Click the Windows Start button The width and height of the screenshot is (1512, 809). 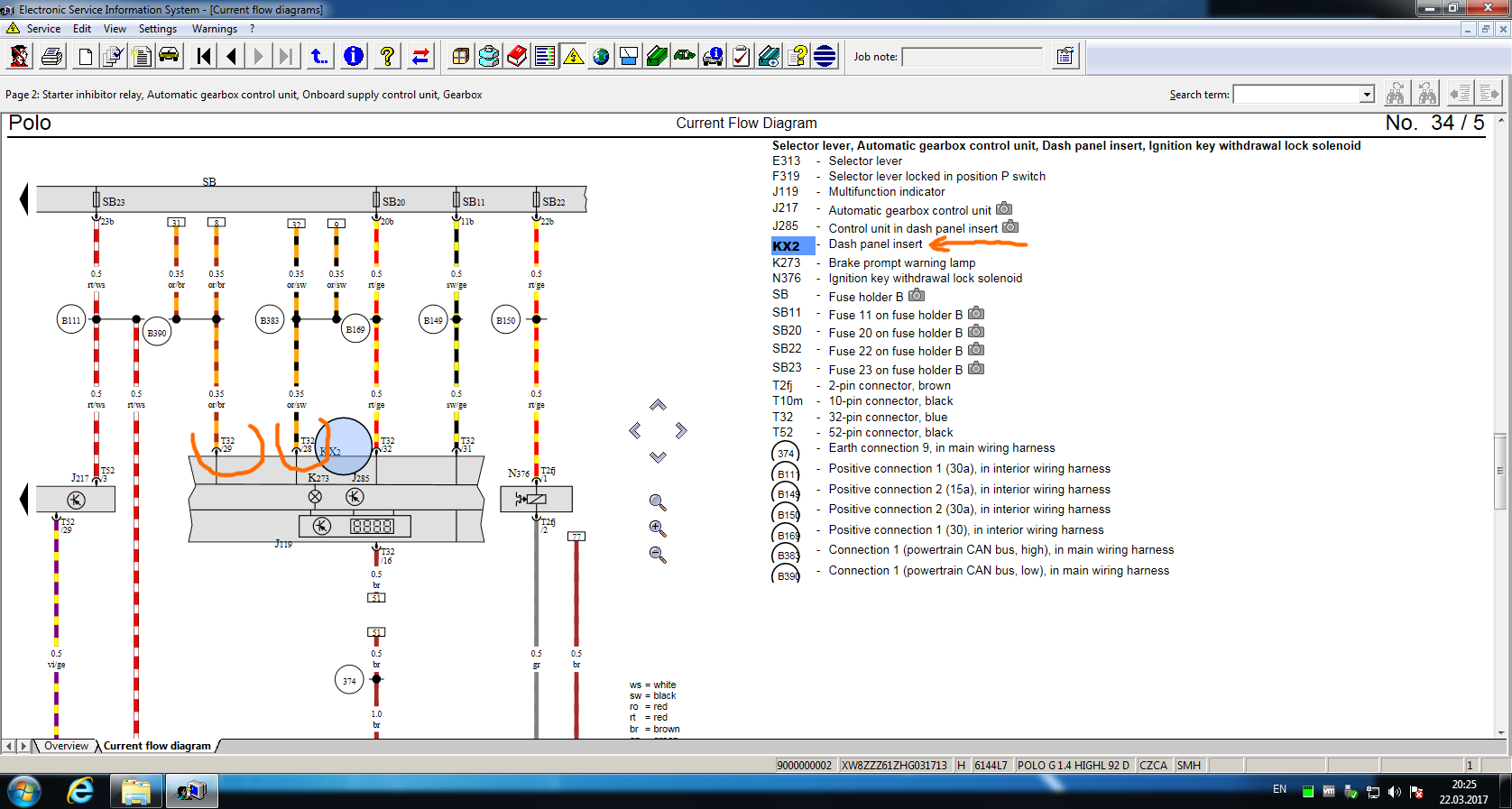pos(24,792)
